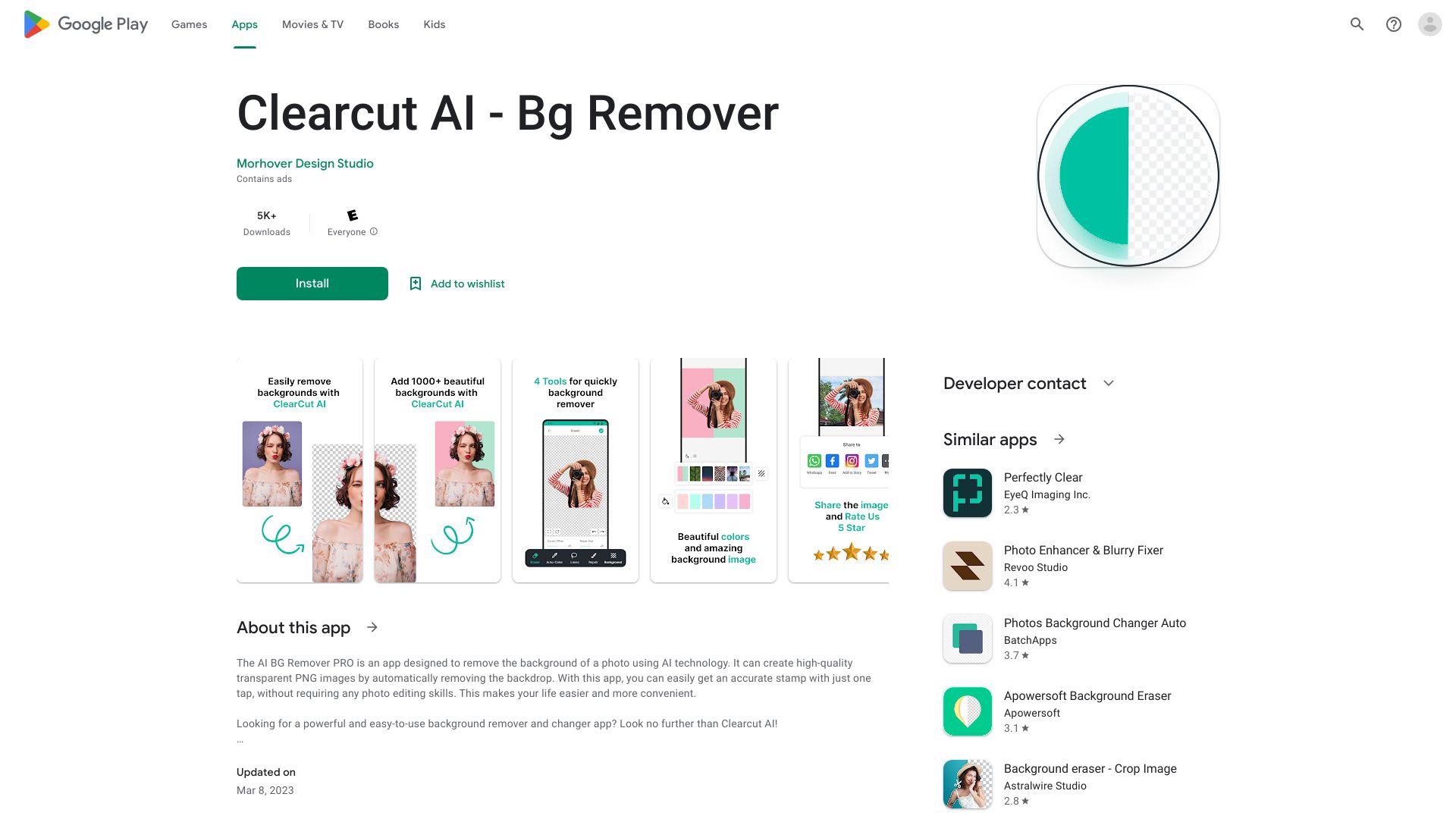
Task: Click the wishlist bookmark icon
Action: tap(416, 283)
